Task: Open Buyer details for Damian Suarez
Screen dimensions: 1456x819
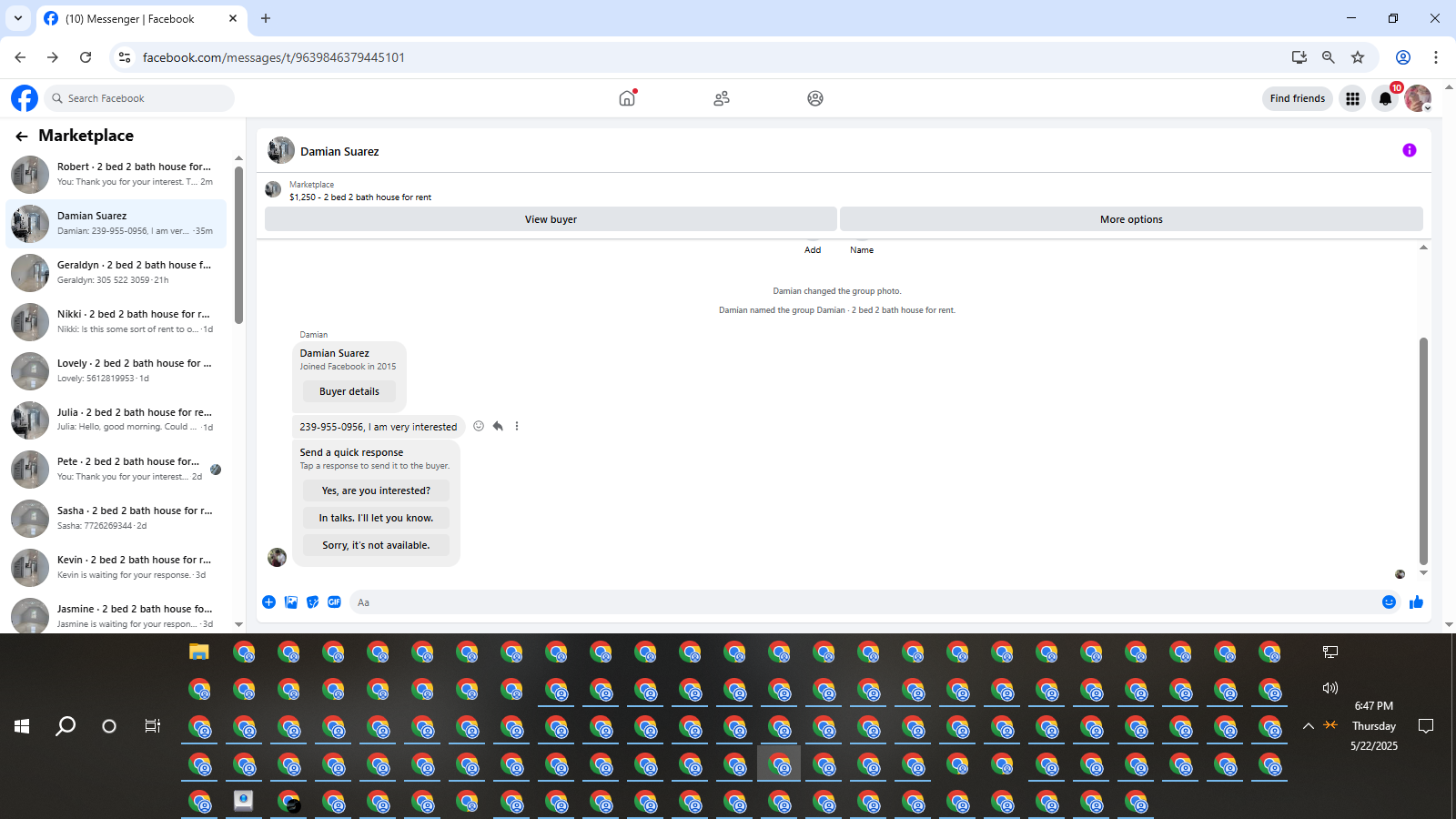Action: (349, 391)
